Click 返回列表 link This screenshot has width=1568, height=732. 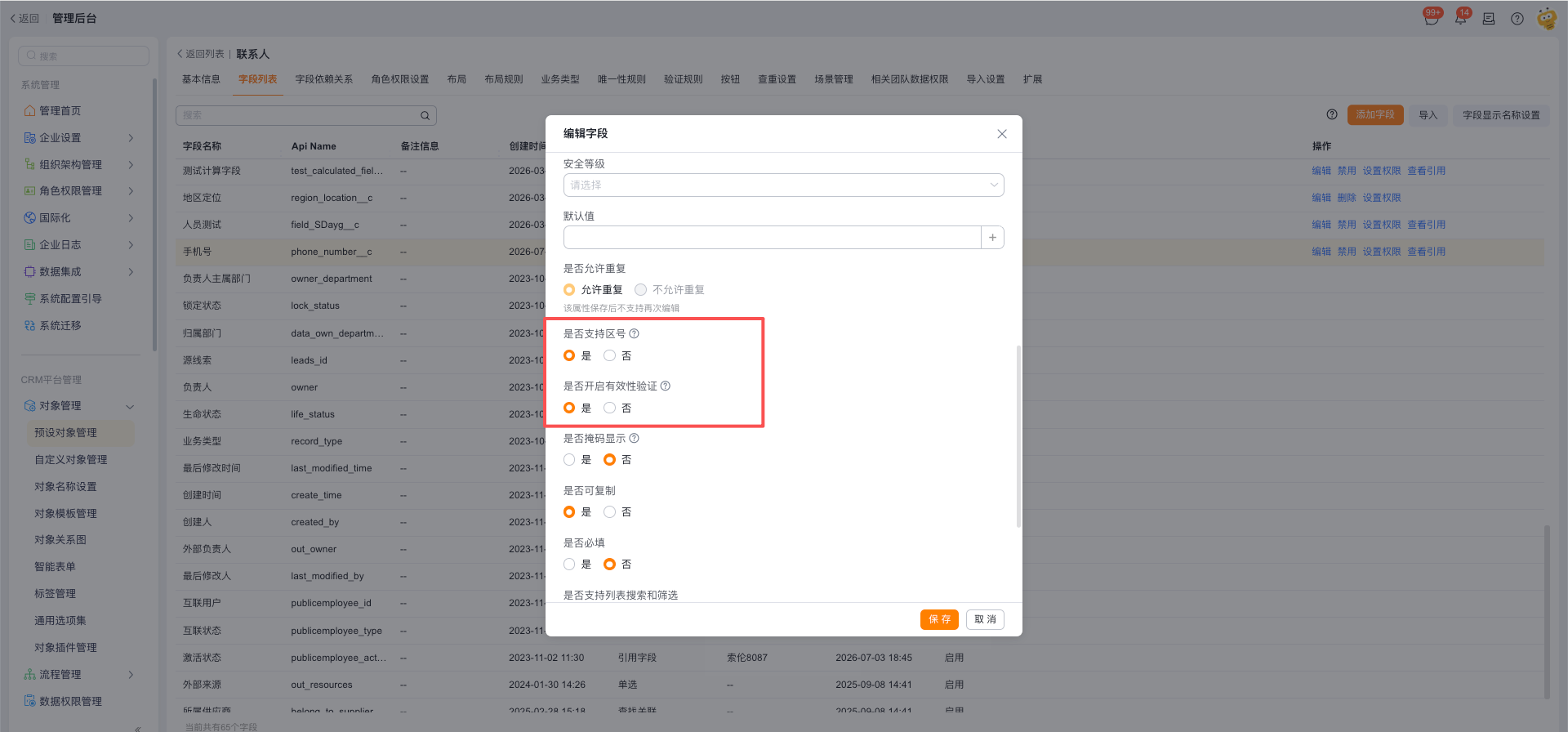[x=201, y=54]
